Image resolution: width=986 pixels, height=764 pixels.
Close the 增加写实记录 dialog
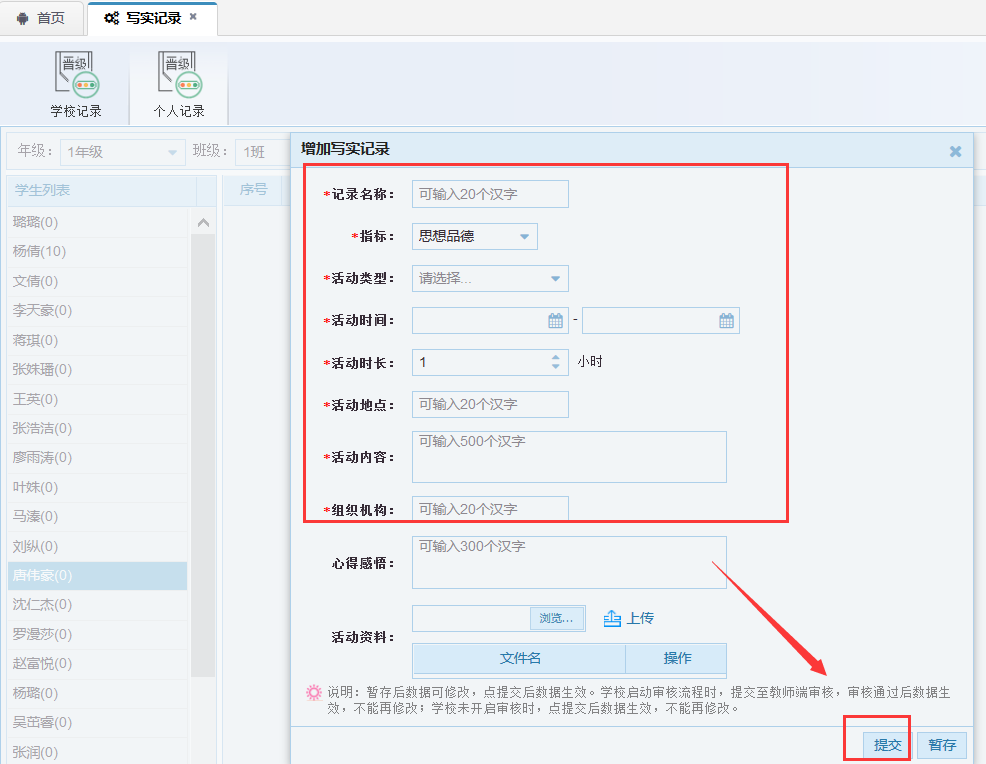coord(955,151)
